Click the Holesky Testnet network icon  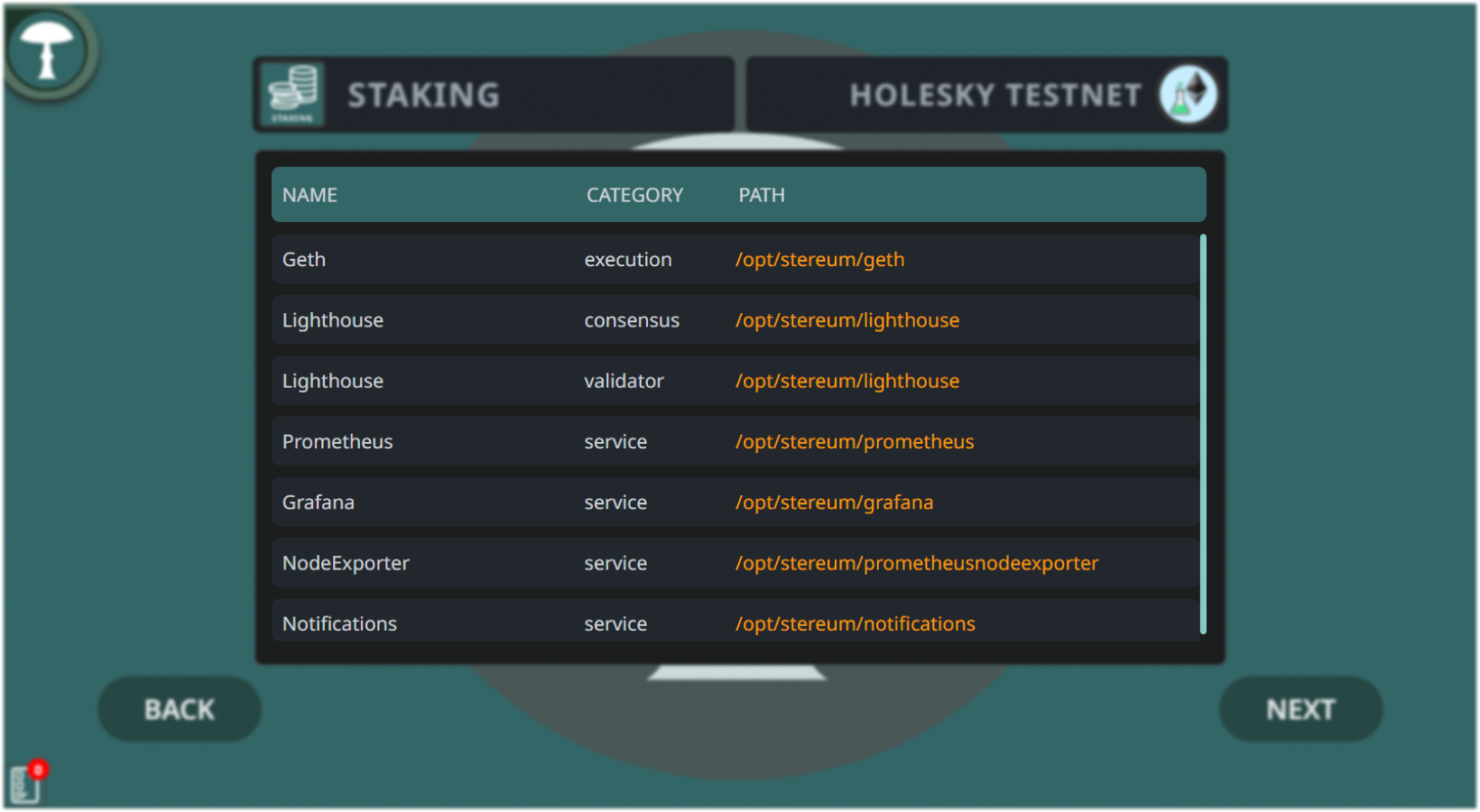1189,95
